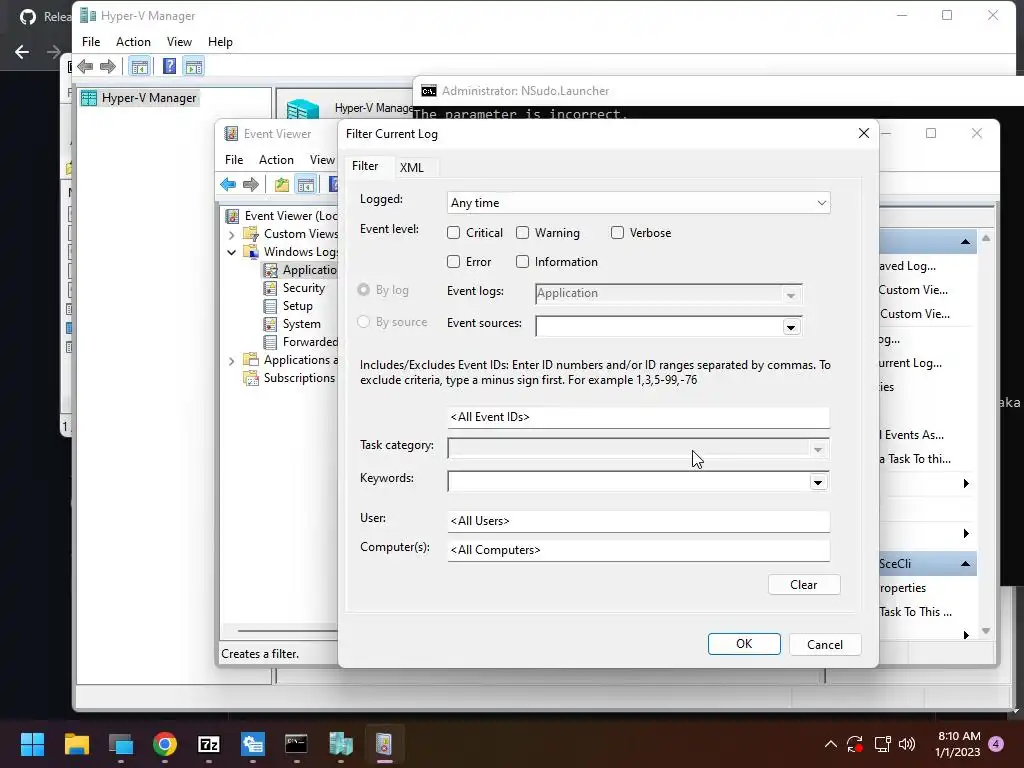This screenshot has width=1024, height=768.
Task: Open Event Viewer Action menu
Action: pyautogui.click(x=276, y=160)
